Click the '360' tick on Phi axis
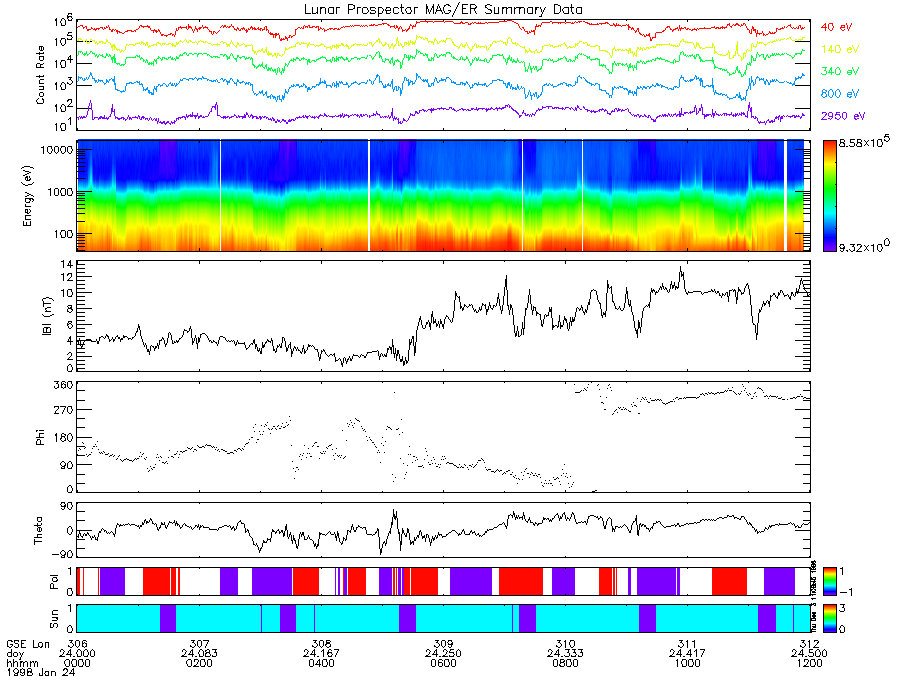The width and height of the screenshot is (900, 700). [x=63, y=385]
